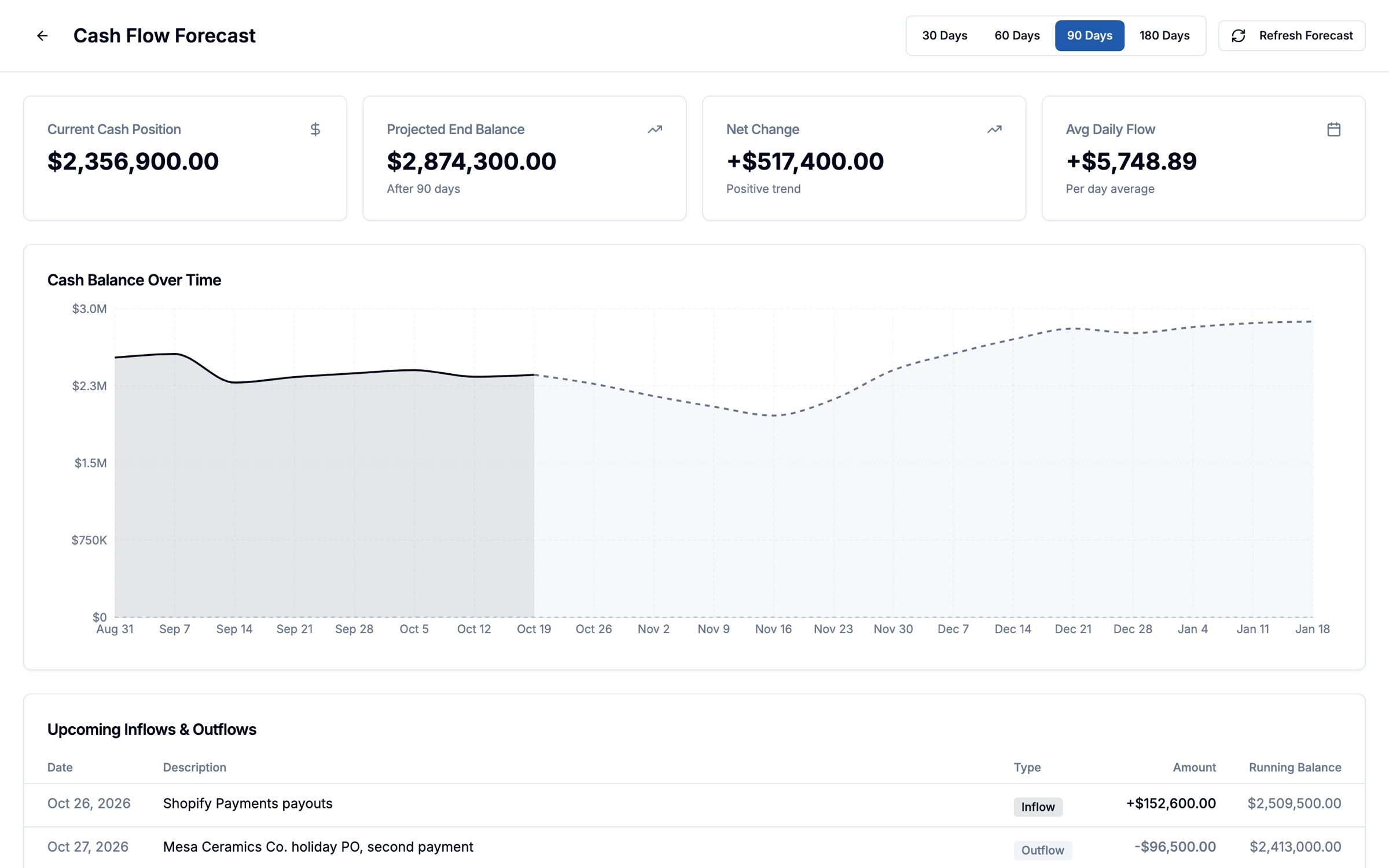Select the 90 Days range
Viewport: 1389px width, 868px height.
pyautogui.click(x=1089, y=36)
